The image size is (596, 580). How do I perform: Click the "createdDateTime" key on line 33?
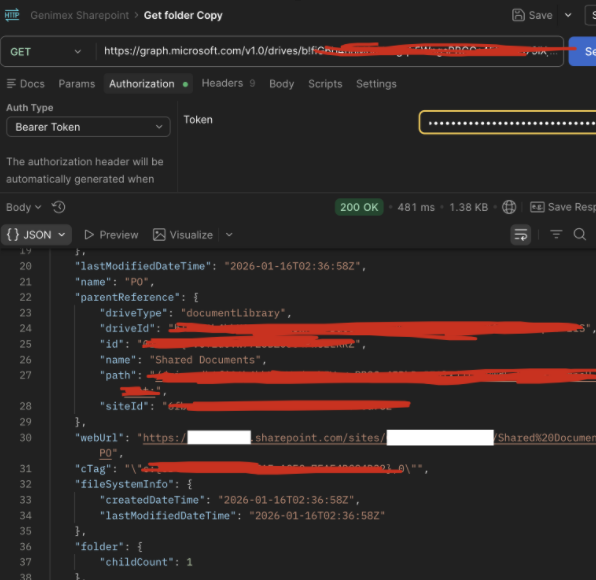click(x=152, y=500)
